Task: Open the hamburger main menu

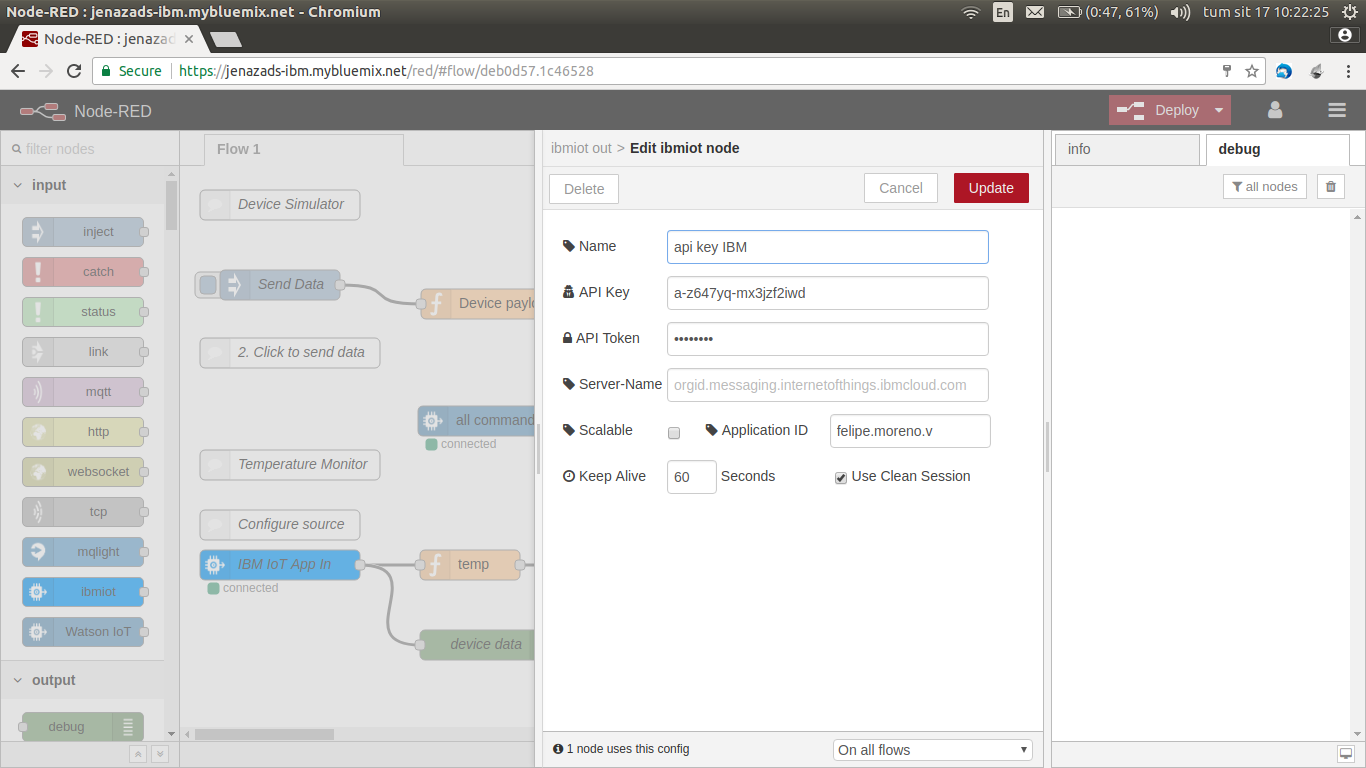Action: pos(1337,110)
